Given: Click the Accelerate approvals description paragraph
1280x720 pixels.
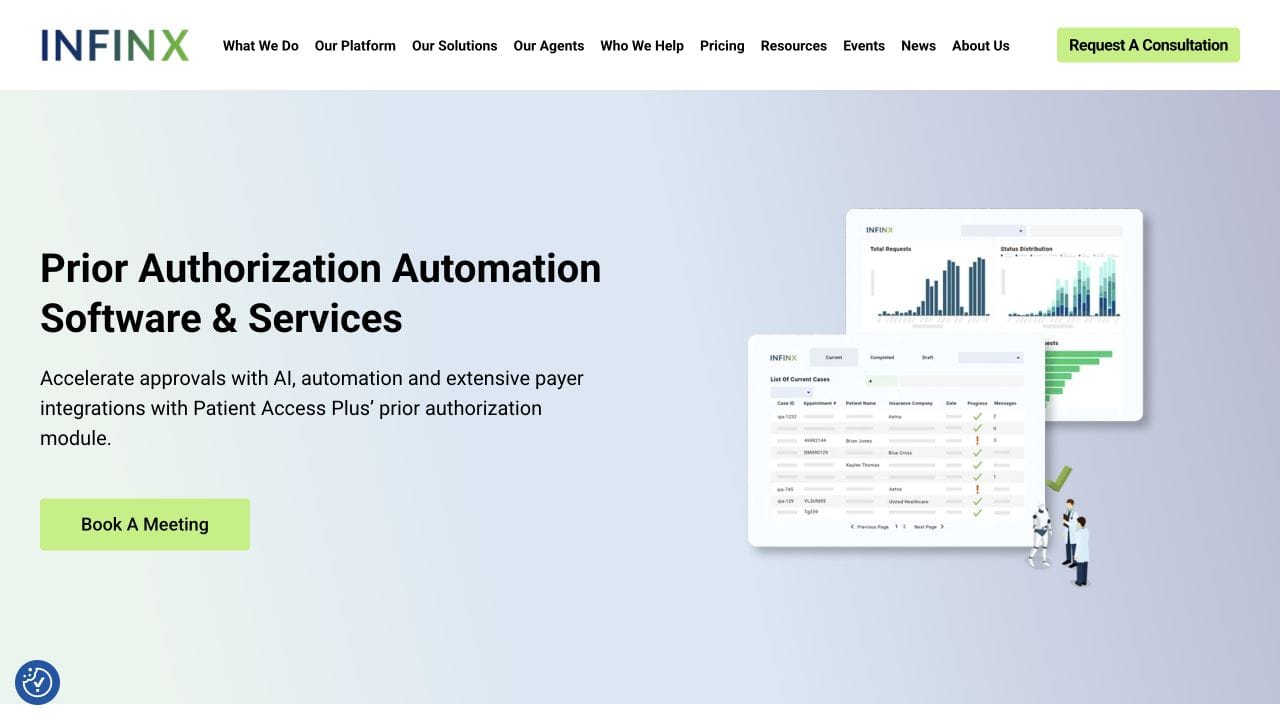Looking at the screenshot, I should click(x=312, y=408).
